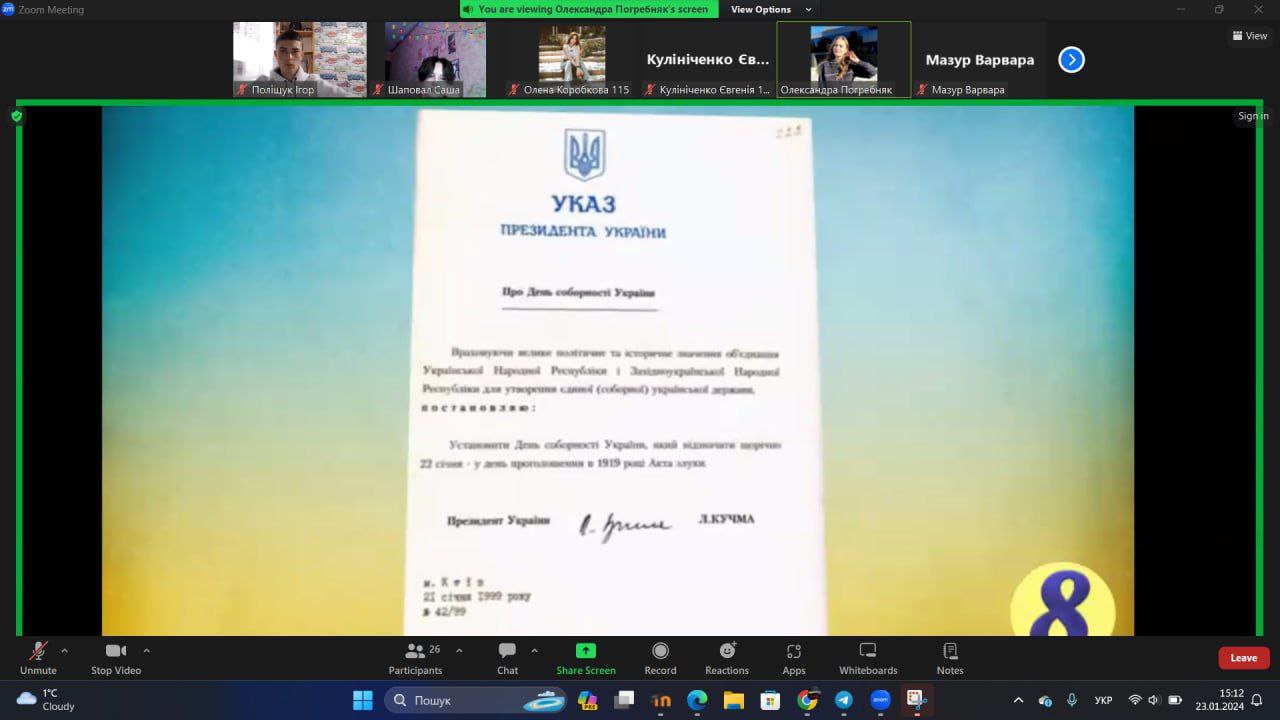The image size is (1280, 720).
Task: Start Share Screen
Action: (x=586, y=659)
